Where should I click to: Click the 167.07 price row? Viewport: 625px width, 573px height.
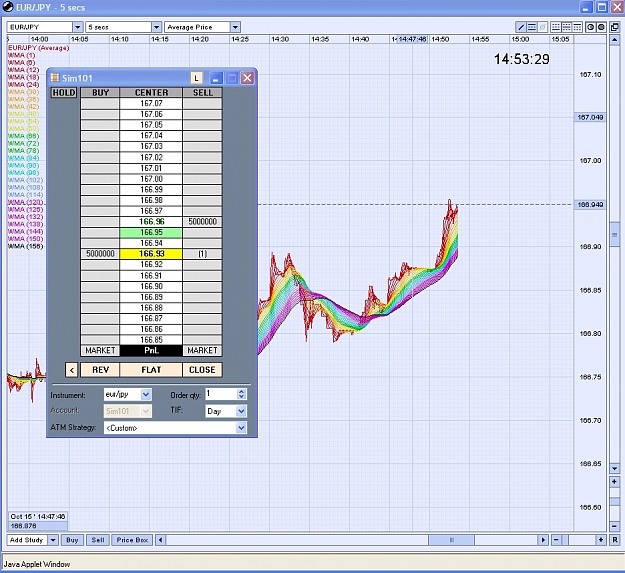151,103
